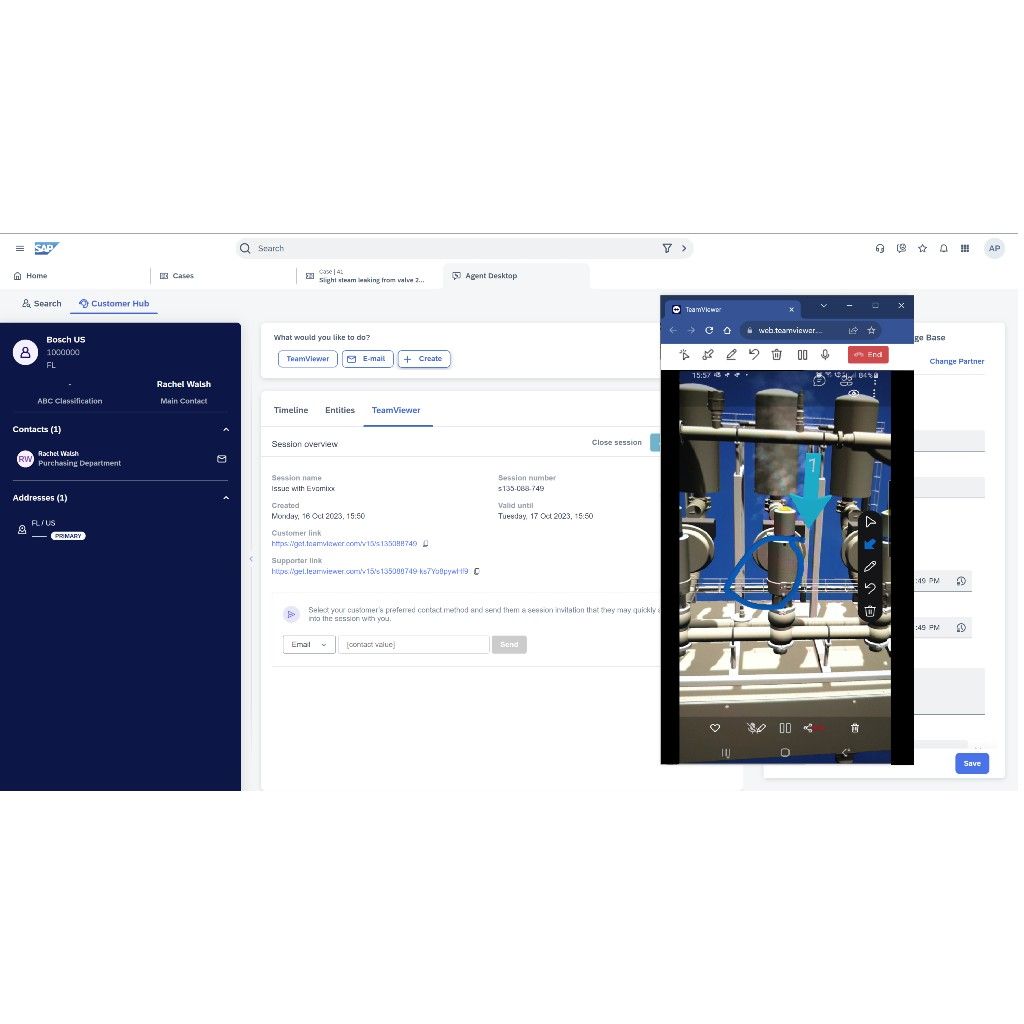Copy the customer link to clipboard
1024x1024 pixels.
pyautogui.click(x=426, y=544)
